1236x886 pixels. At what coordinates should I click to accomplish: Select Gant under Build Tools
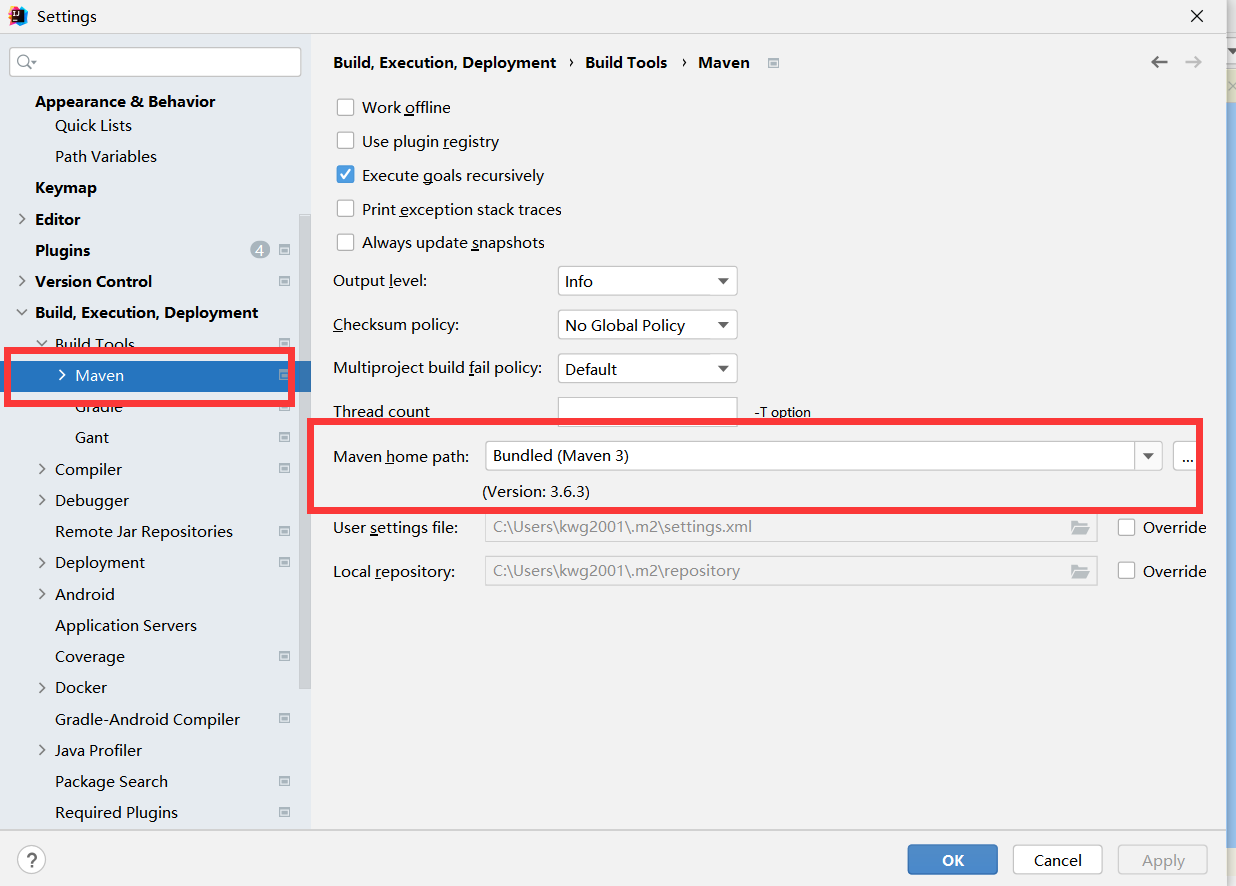[x=92, y=437]
